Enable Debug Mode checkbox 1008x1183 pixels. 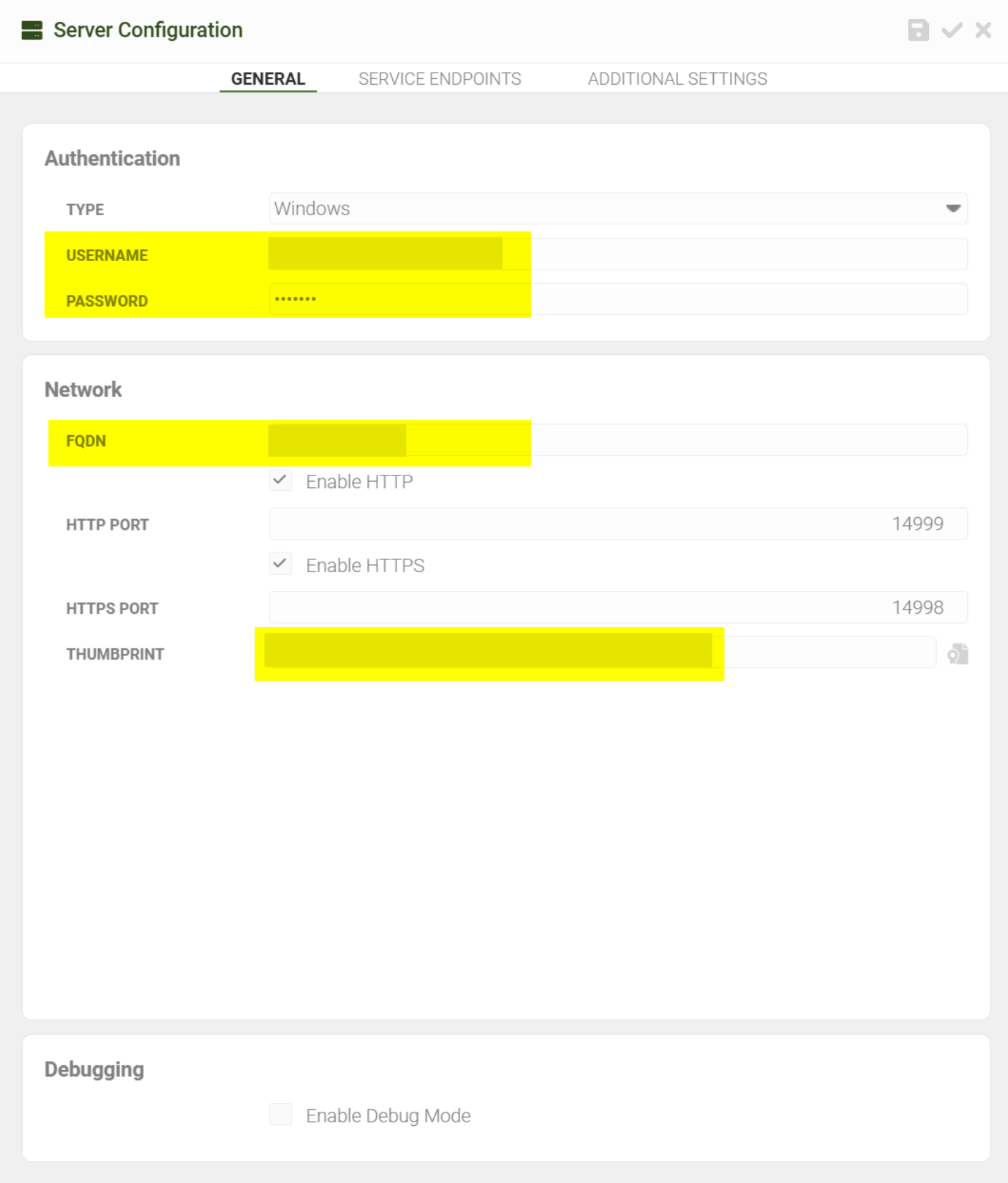pos(281,1115)
